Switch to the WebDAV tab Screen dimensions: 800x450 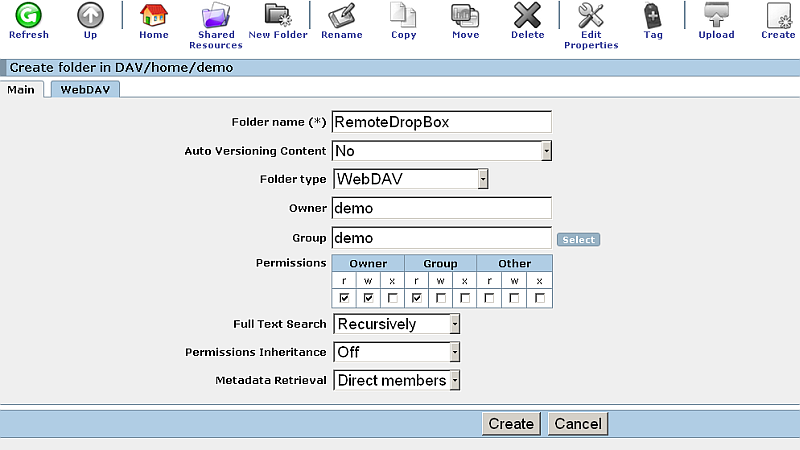tap(84, 89)
